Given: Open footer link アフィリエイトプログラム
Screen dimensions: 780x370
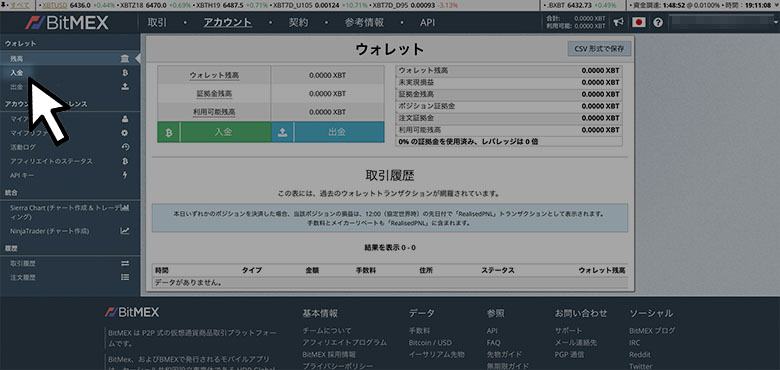Looking at the screenshot, I should [344, 343].
